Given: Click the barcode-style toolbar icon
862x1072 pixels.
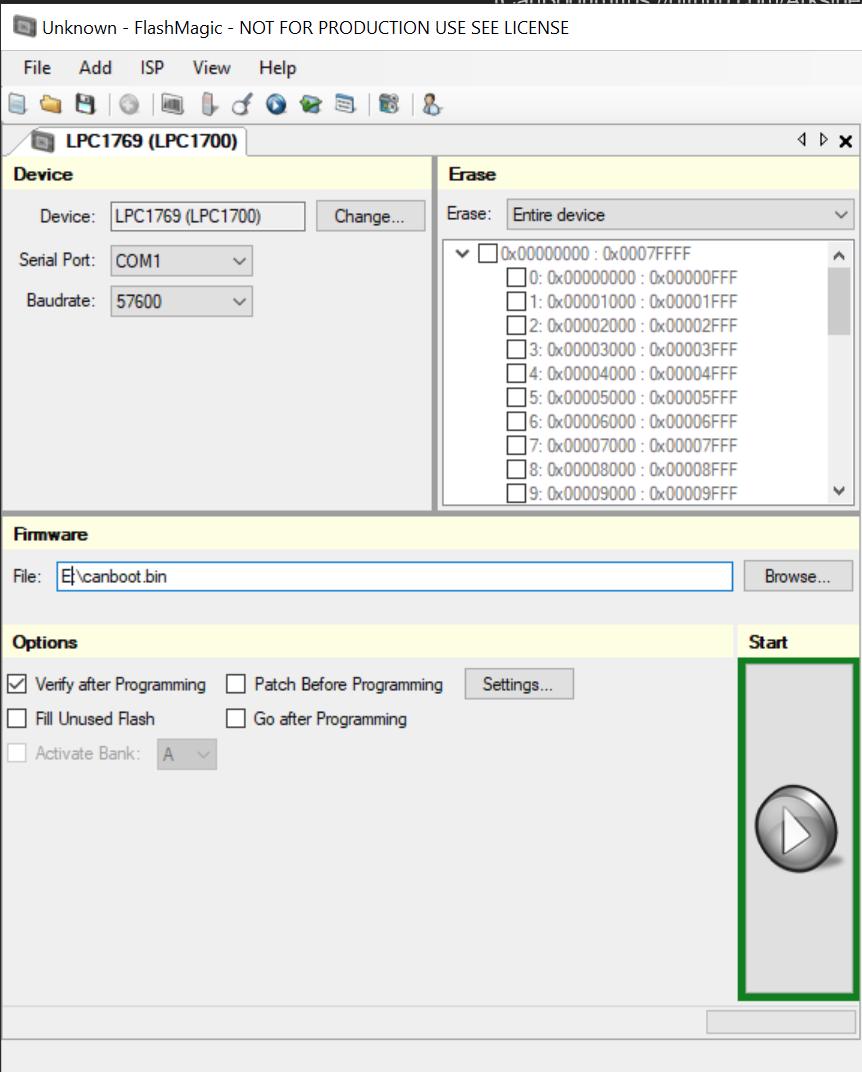Looking at the screenshot, I should [x=172, y=103].
